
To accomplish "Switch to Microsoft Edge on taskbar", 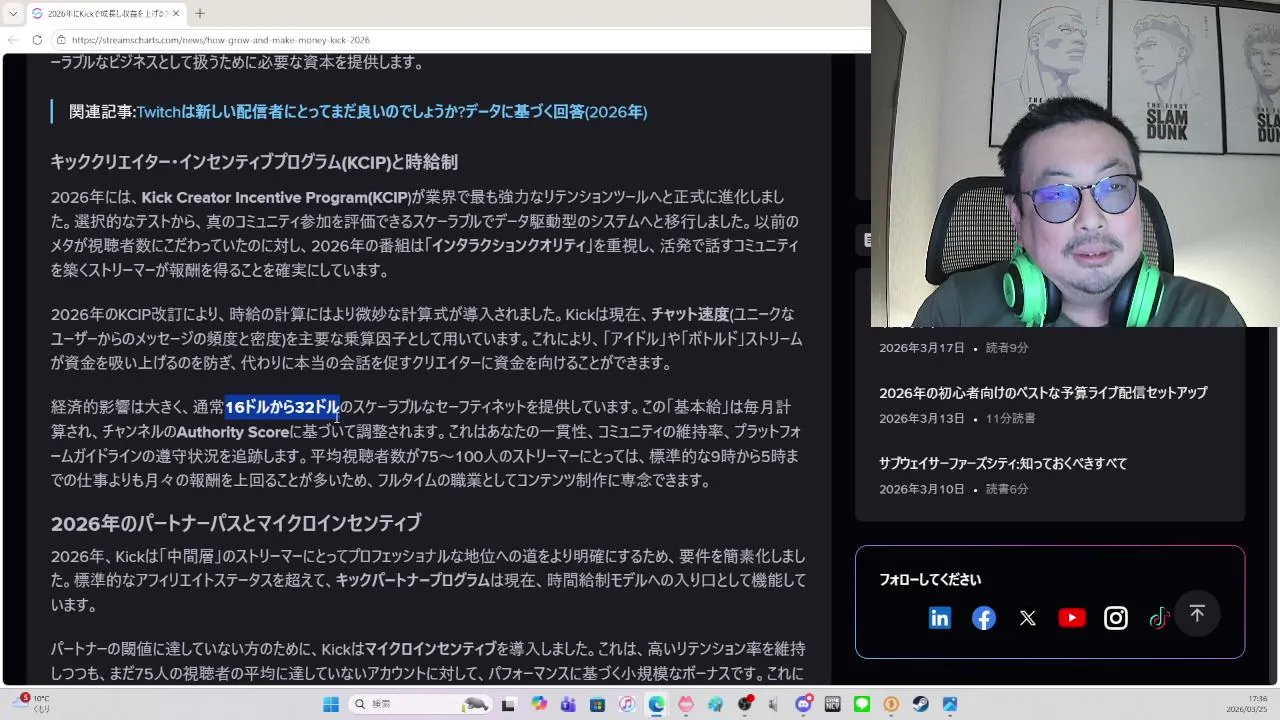I will [657, 704].
